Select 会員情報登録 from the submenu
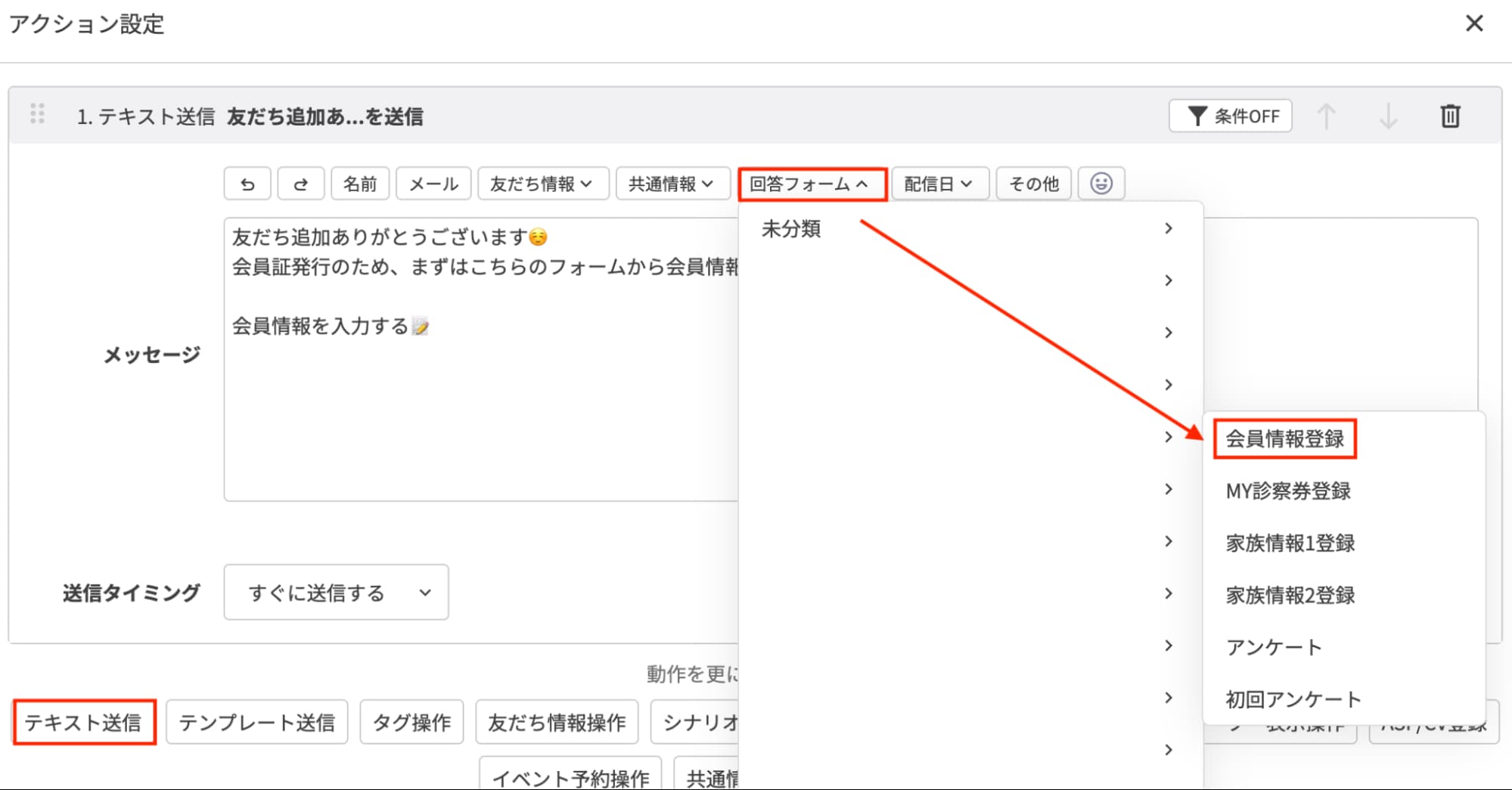 [x=1284, y=439]
